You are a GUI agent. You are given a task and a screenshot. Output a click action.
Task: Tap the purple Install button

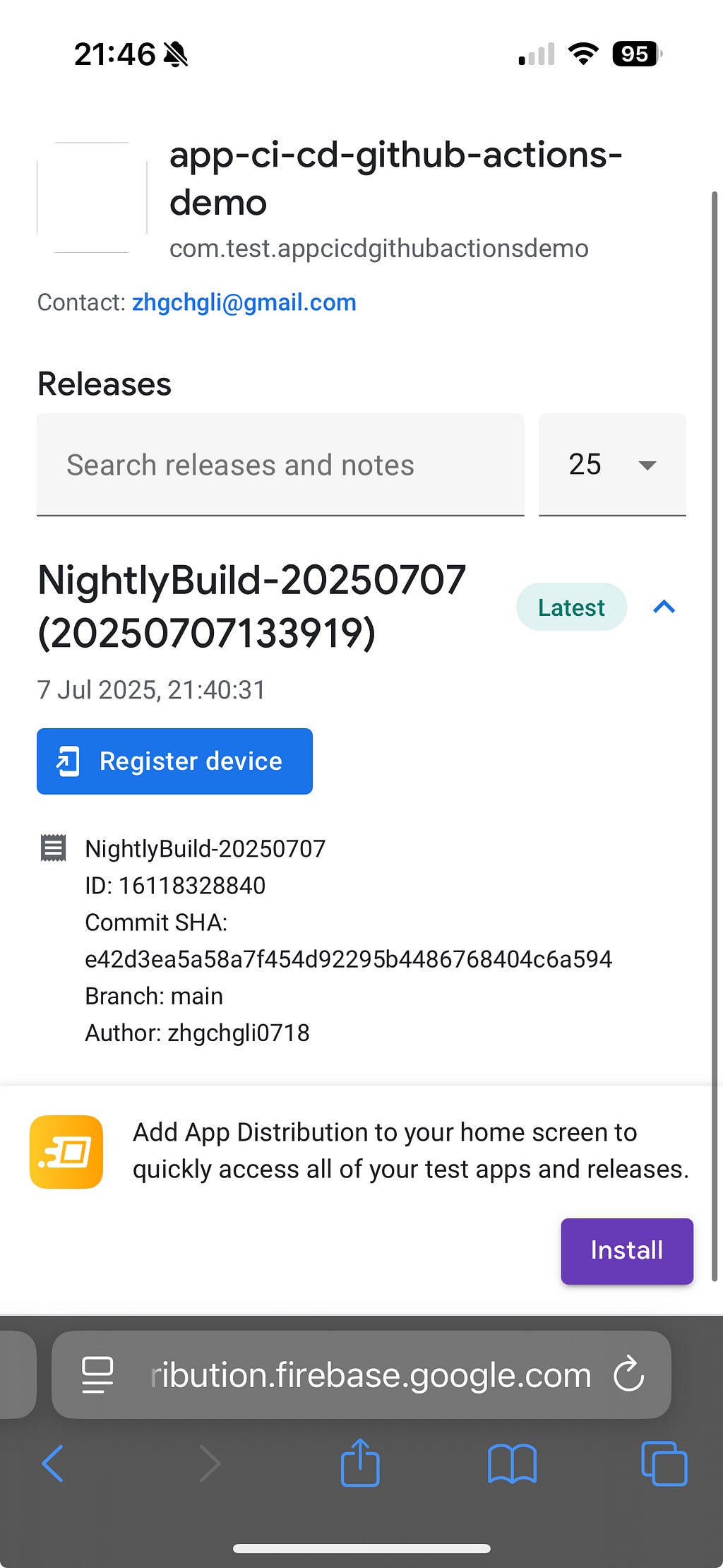(x=627, y=1250)
